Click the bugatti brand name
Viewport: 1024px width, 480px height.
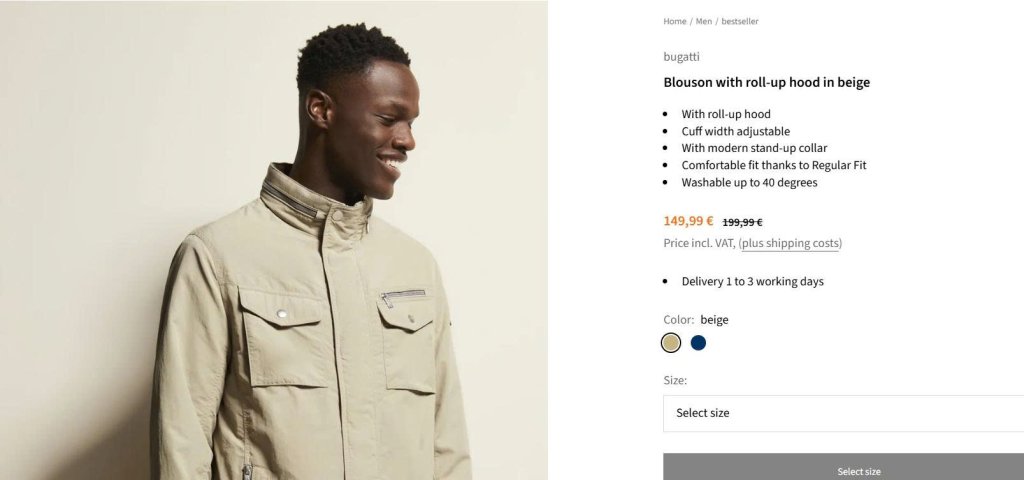[681, 57]
